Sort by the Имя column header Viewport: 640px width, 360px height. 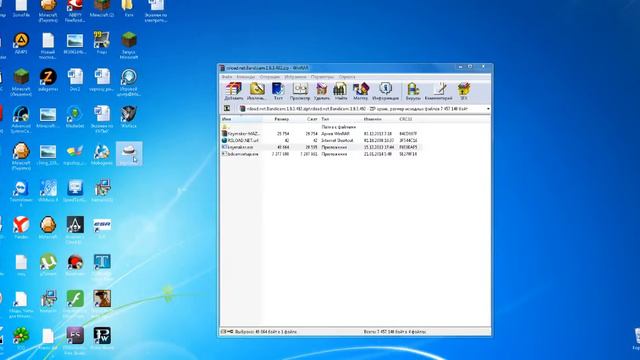click(241, 119)
